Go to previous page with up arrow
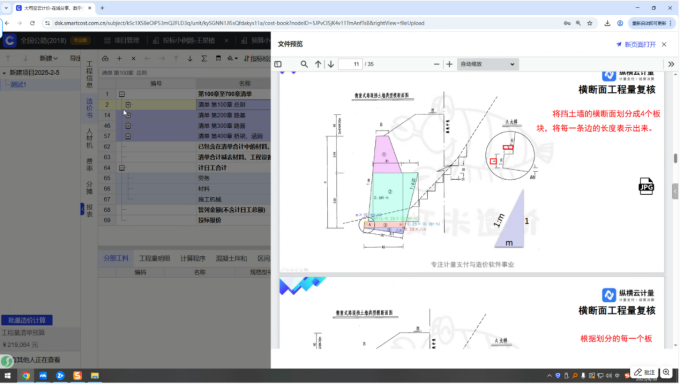 coord(318,64)
